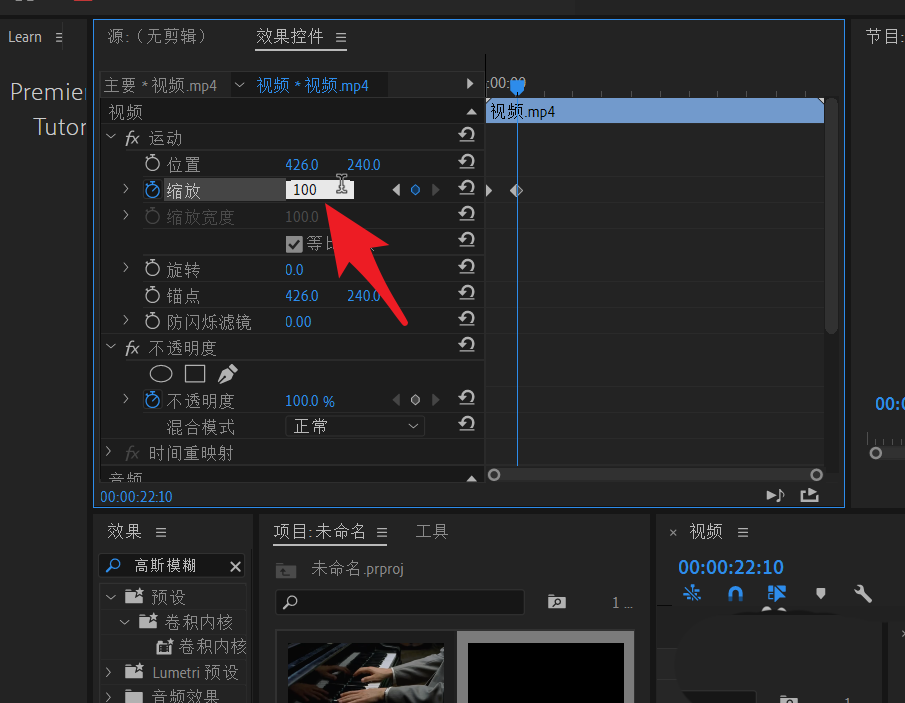Screen dimensions: 905x703
Task: Expand the 时间重映射 effect
Action: (109, 452)
